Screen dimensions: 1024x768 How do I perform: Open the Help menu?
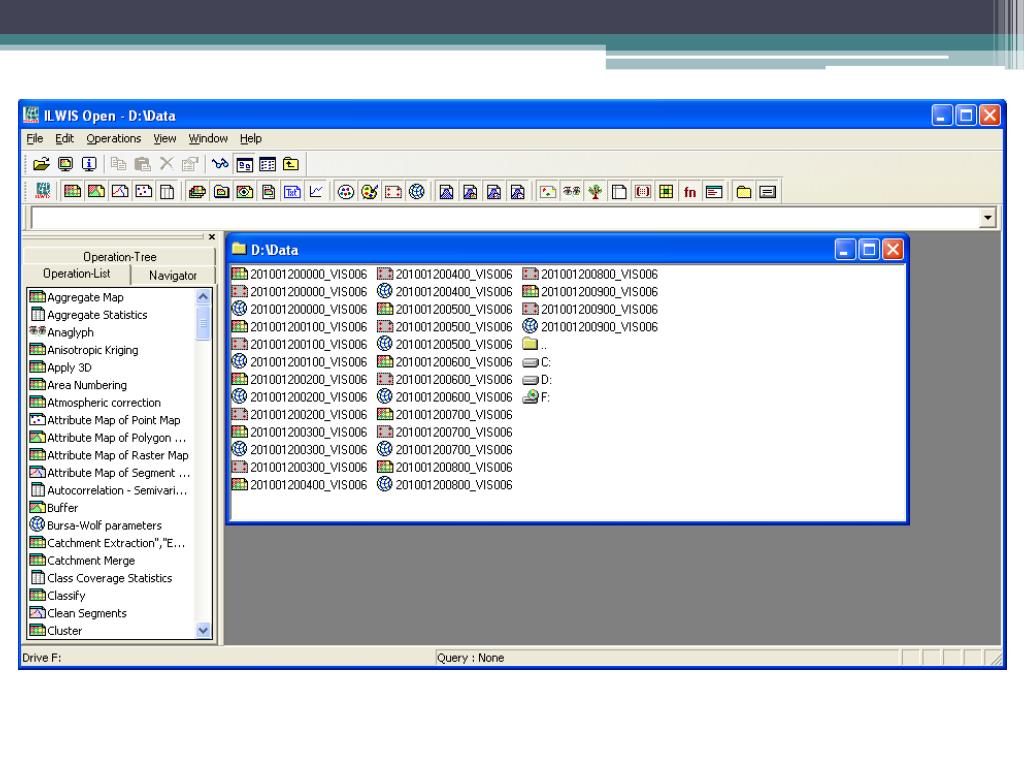(251, 138)
